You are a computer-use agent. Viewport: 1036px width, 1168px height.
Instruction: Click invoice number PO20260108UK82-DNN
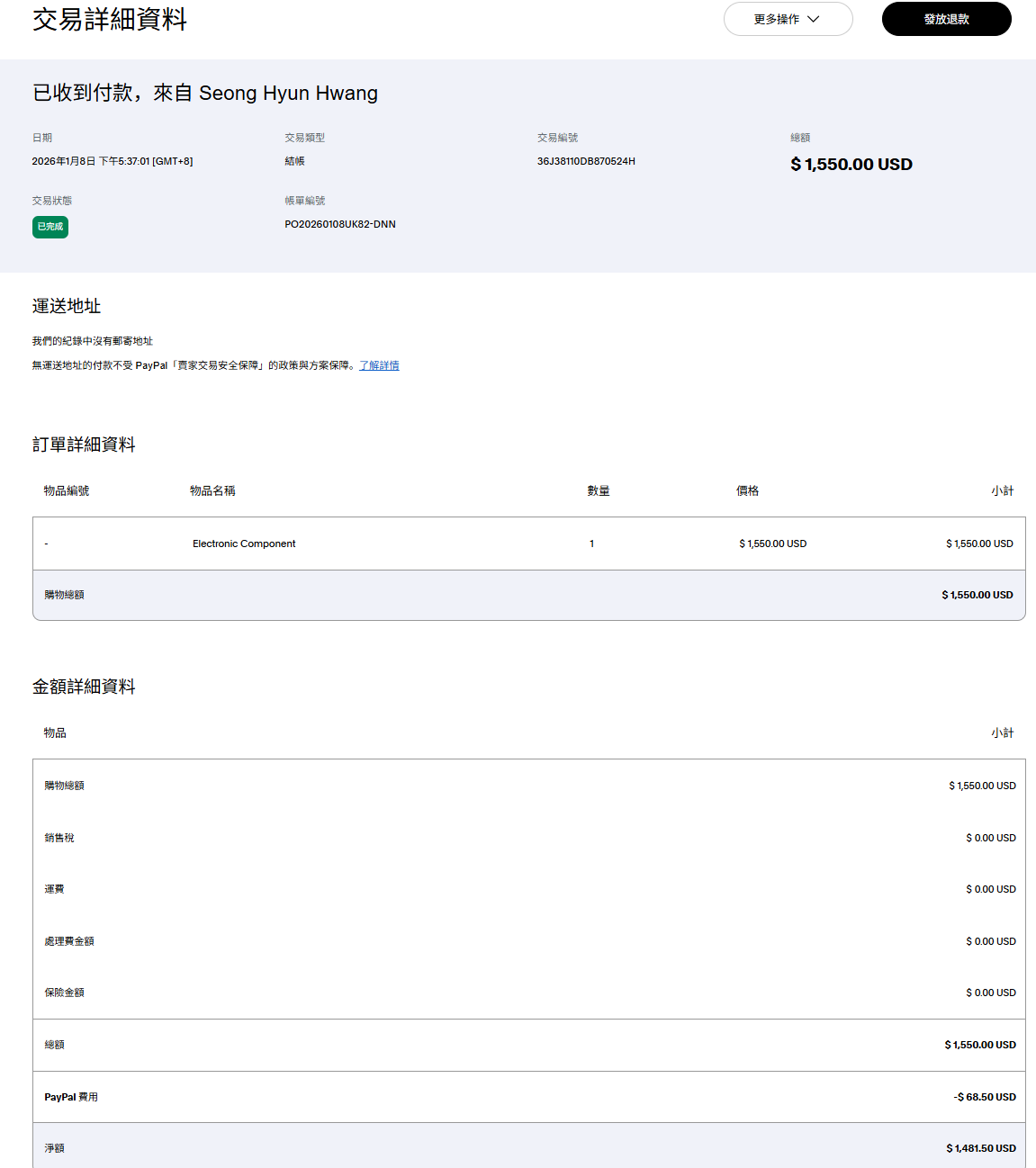(x=340, y=224)
